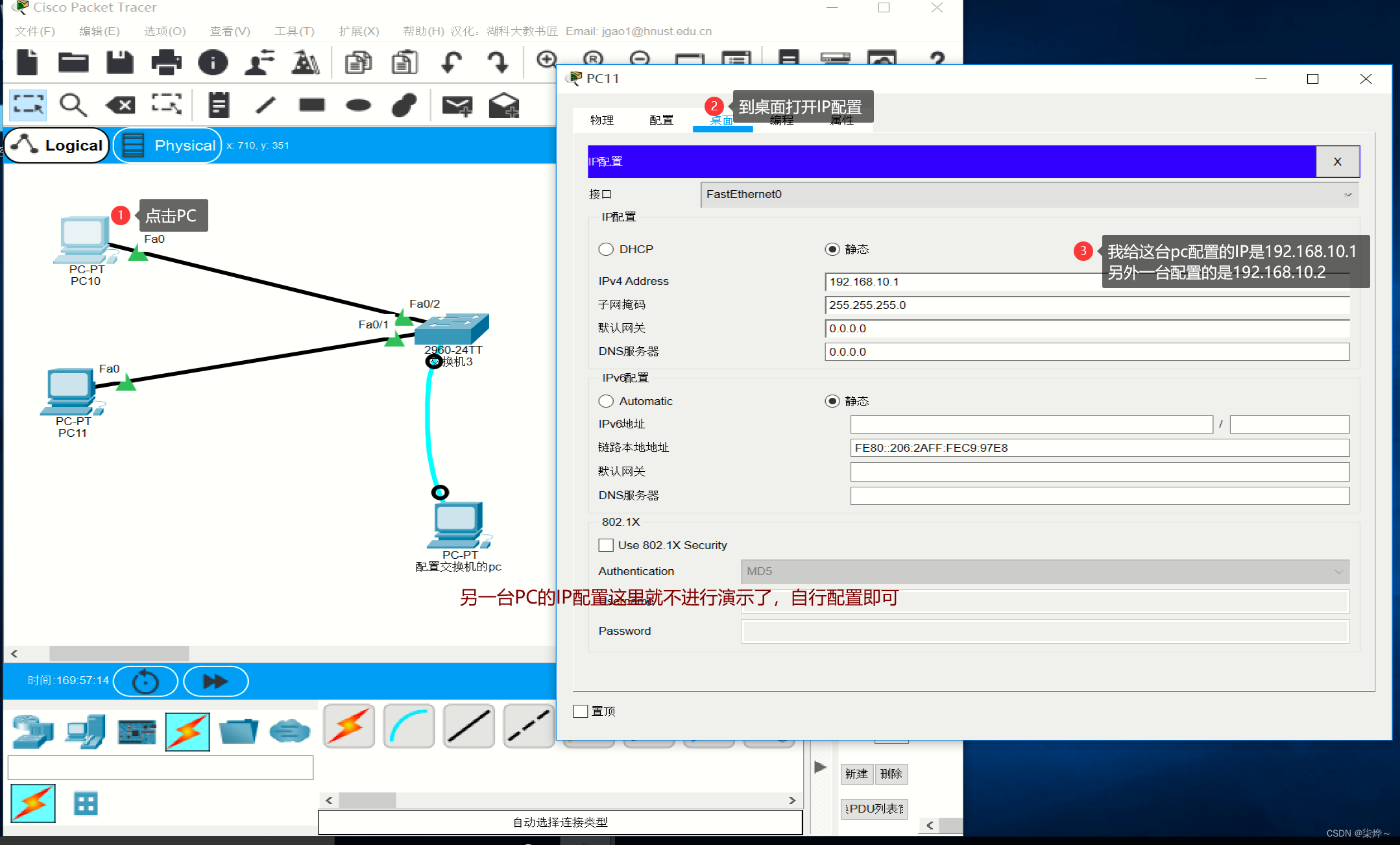This screenshot has height=845, width=1400.
Task: Redo the last action
Action: pos(498,63)
